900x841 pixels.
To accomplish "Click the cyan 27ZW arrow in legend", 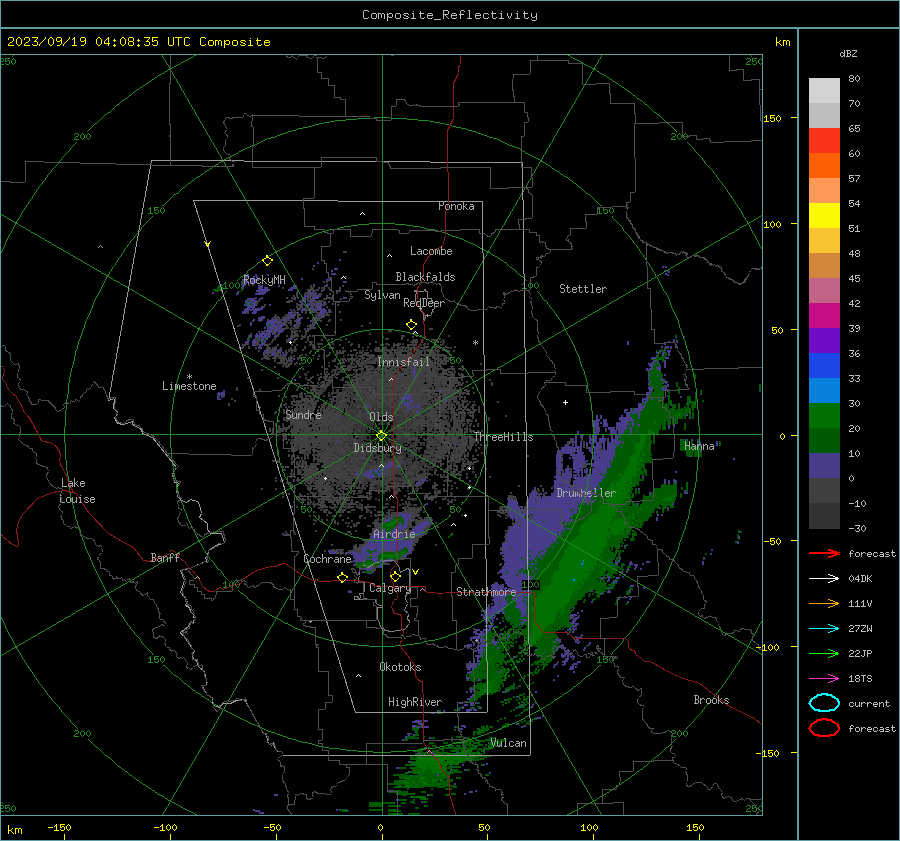I will [824, 629].
